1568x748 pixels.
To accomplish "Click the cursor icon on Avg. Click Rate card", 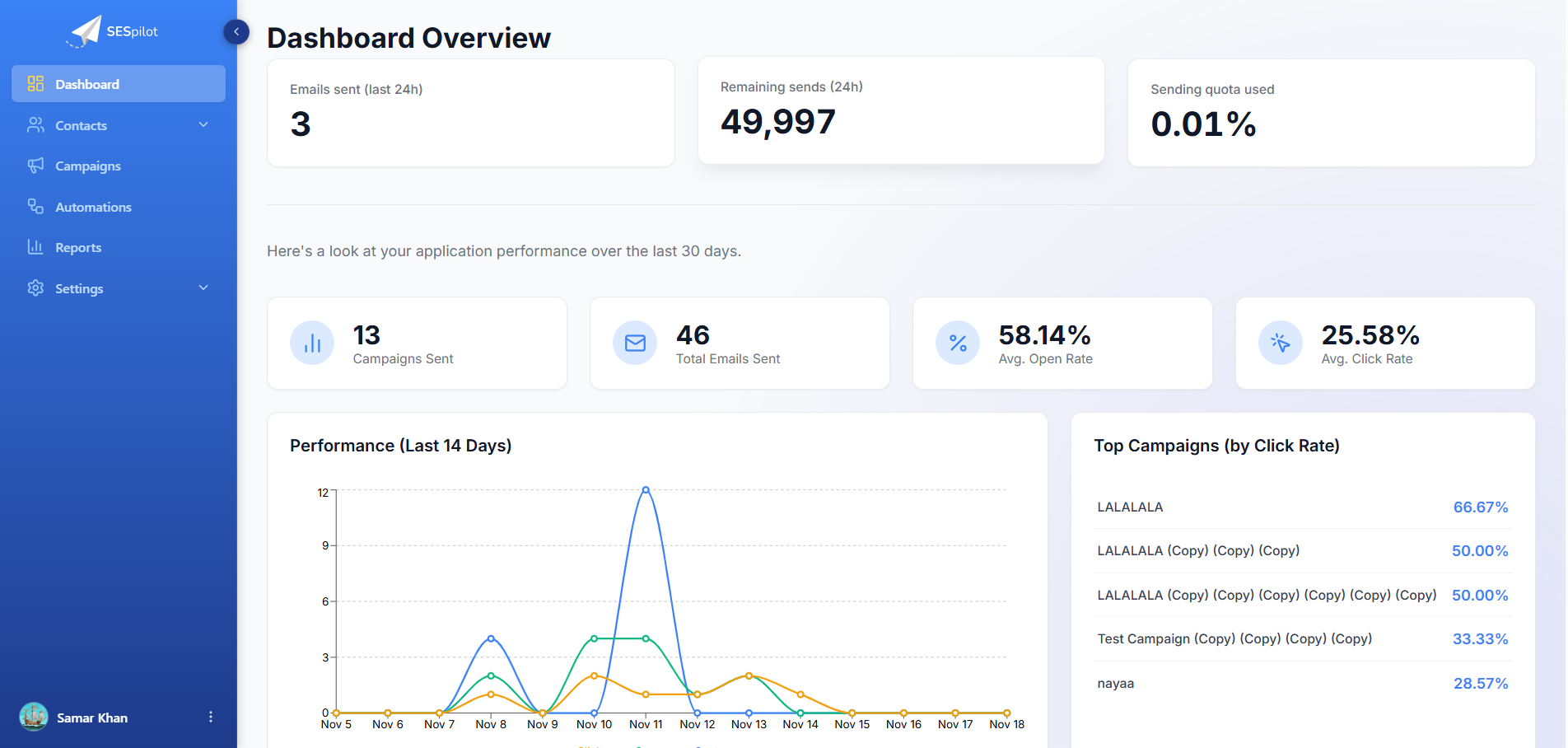I will click(x=1280, y=343).
